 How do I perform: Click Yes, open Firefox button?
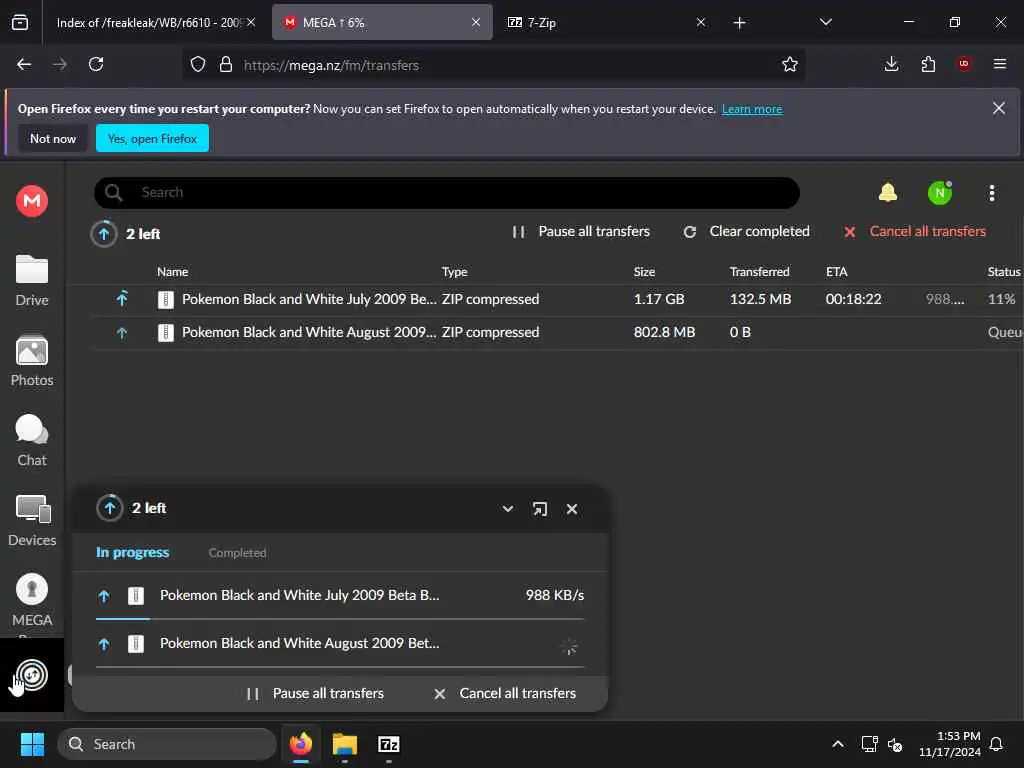point(152,138)
